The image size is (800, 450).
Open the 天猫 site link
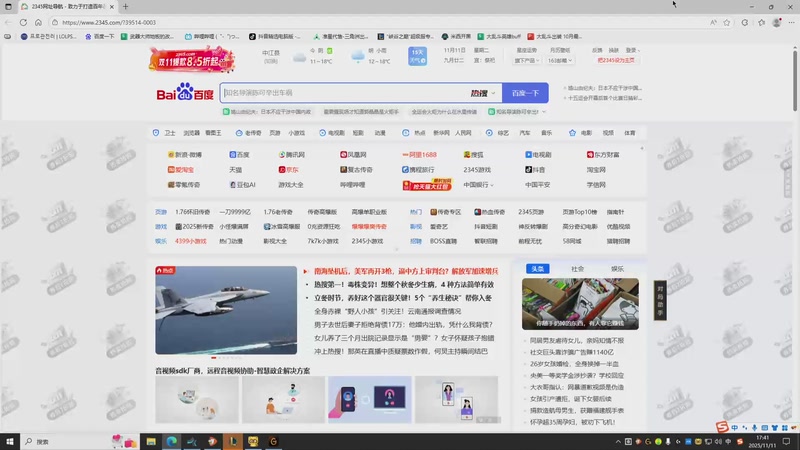tap(235, 169)
